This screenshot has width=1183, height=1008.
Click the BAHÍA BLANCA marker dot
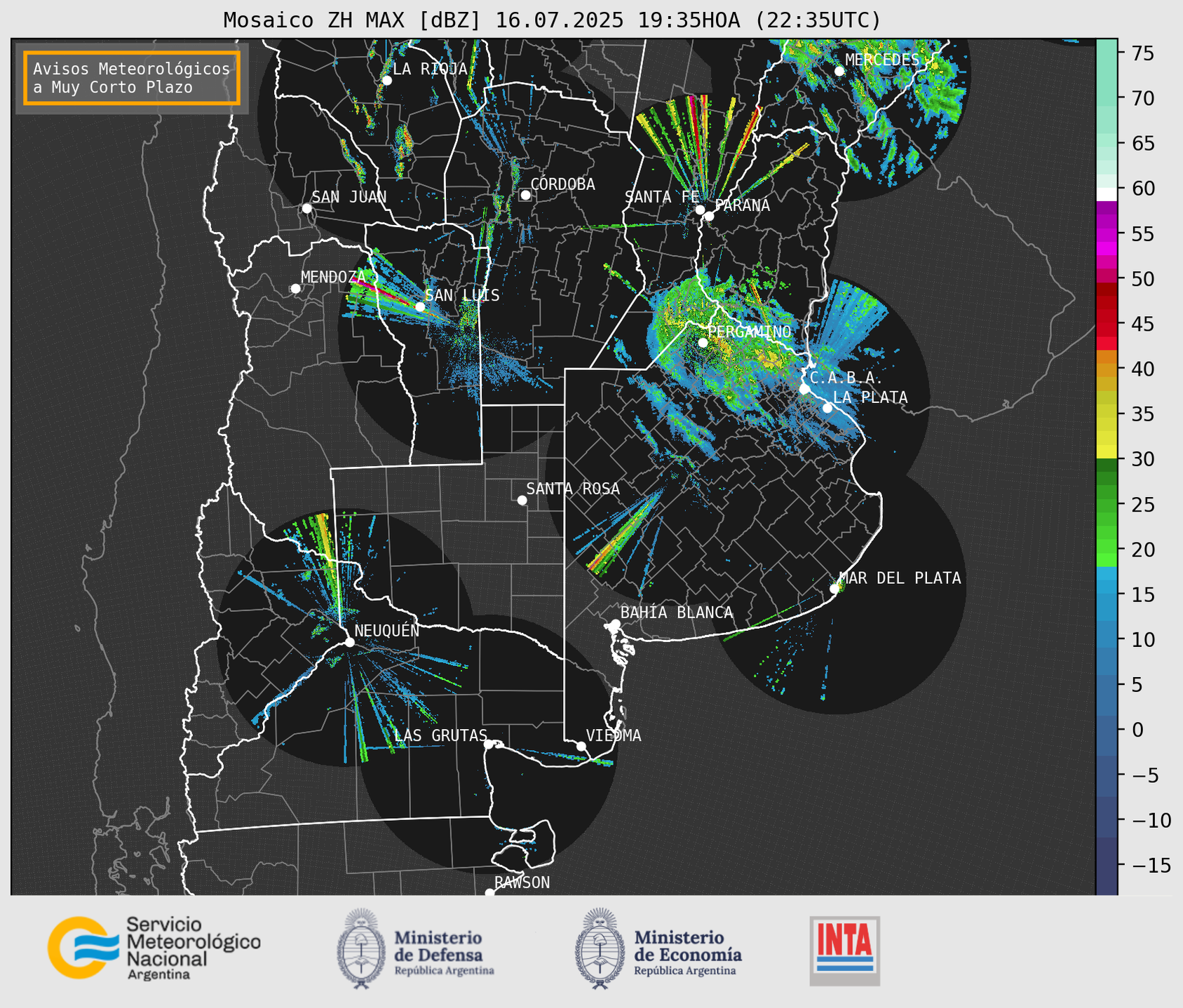tap(615, 624)
